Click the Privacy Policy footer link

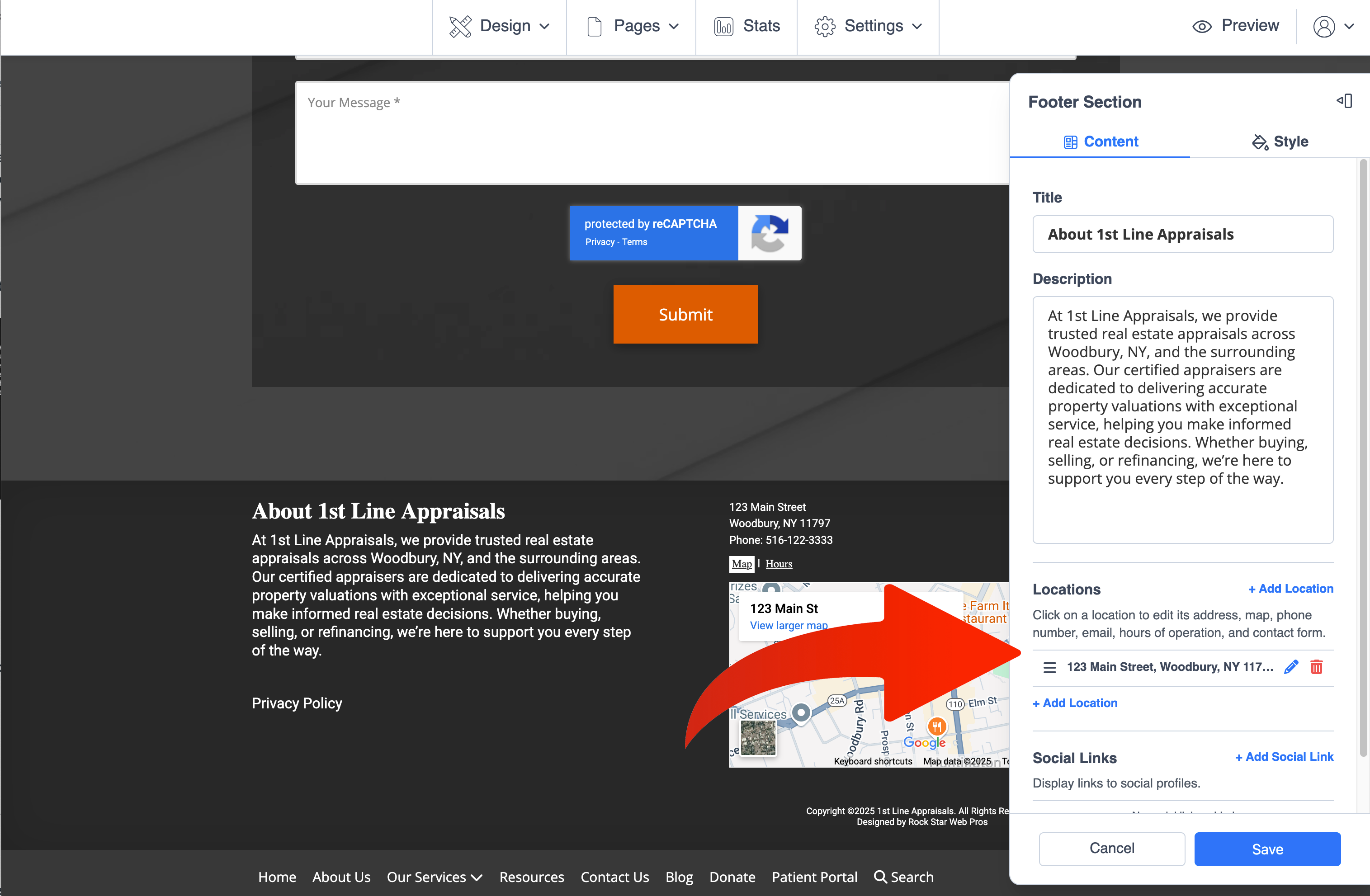tap(297, 703)
